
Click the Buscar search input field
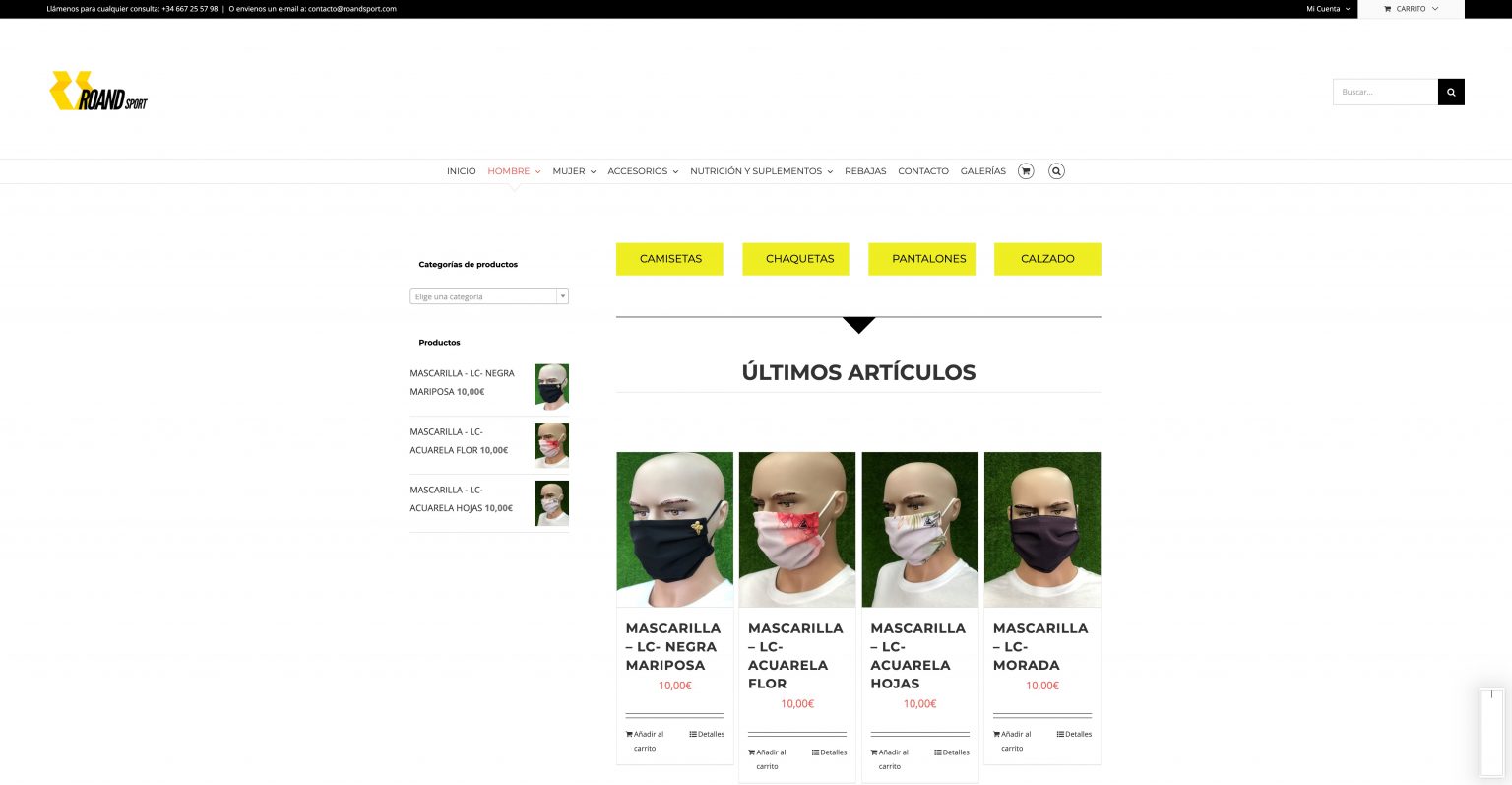coord(1385,92)
